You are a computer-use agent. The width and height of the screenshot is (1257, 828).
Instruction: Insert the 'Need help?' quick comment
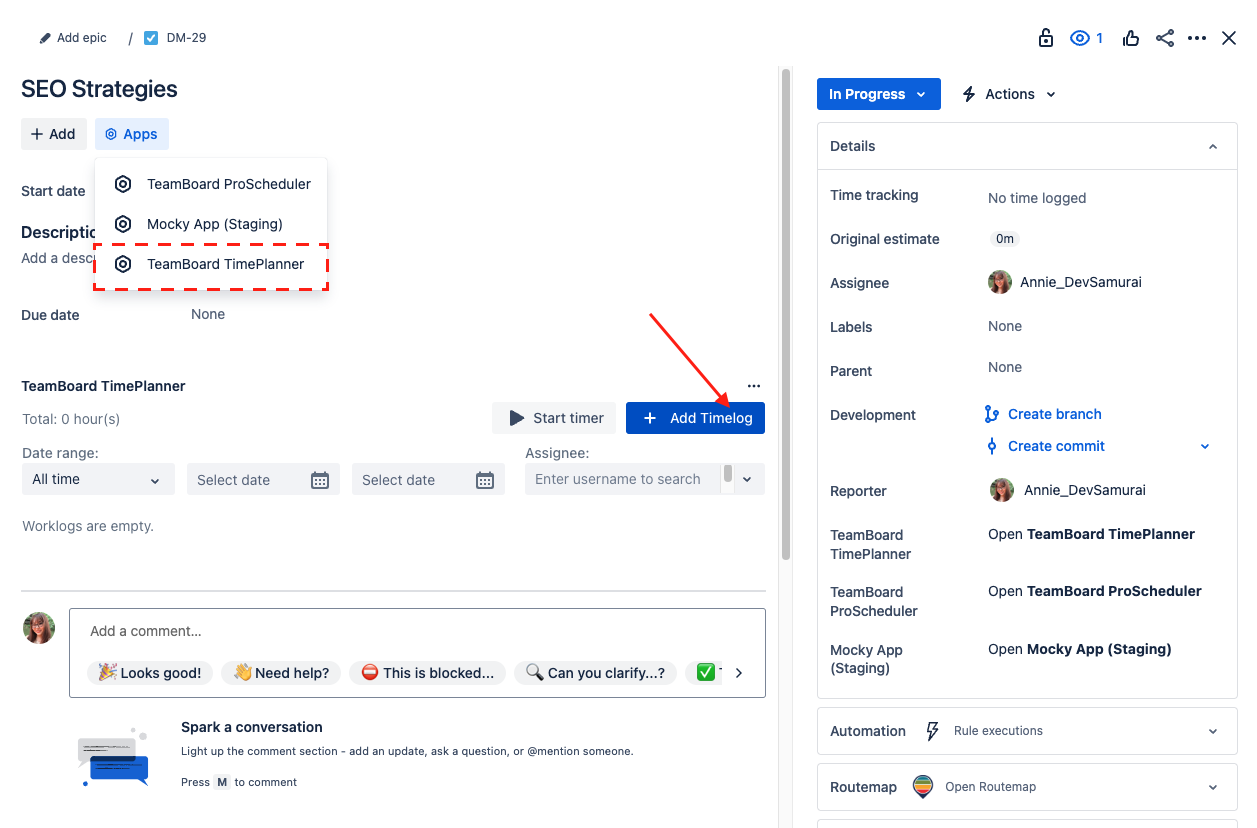(x=282, y=673)
